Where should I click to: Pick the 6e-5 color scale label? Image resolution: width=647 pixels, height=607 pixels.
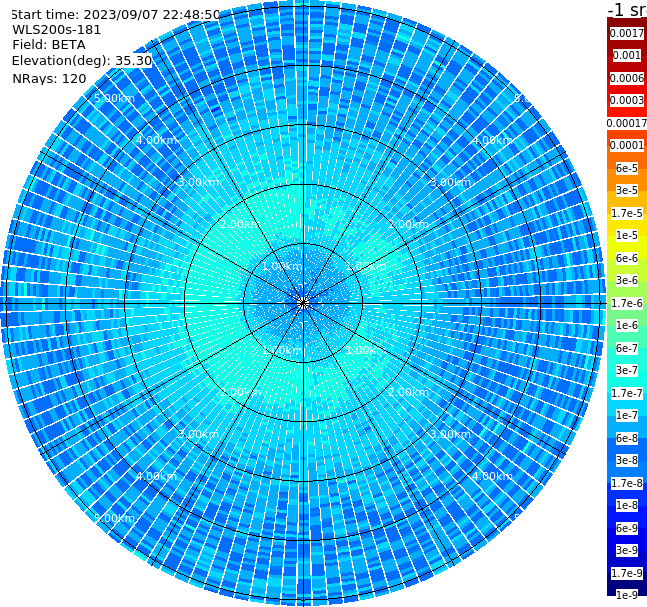627,168
